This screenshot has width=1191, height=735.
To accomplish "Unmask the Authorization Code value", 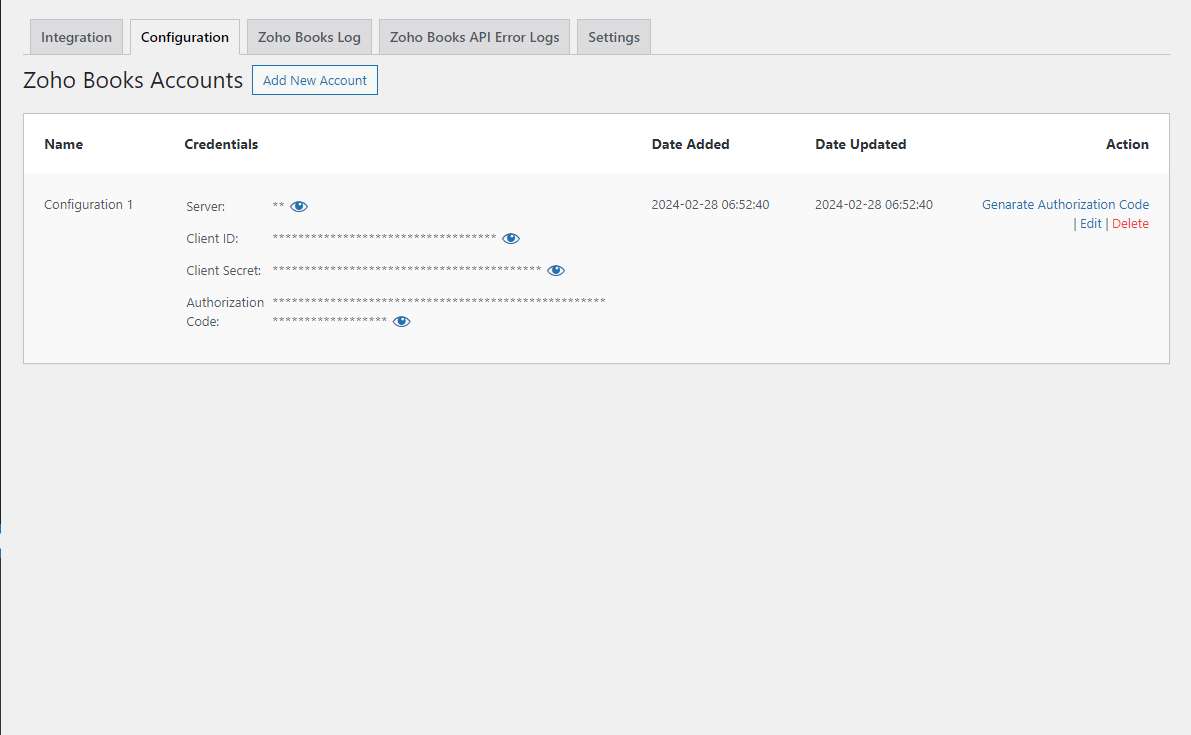I will coord(401,322).
